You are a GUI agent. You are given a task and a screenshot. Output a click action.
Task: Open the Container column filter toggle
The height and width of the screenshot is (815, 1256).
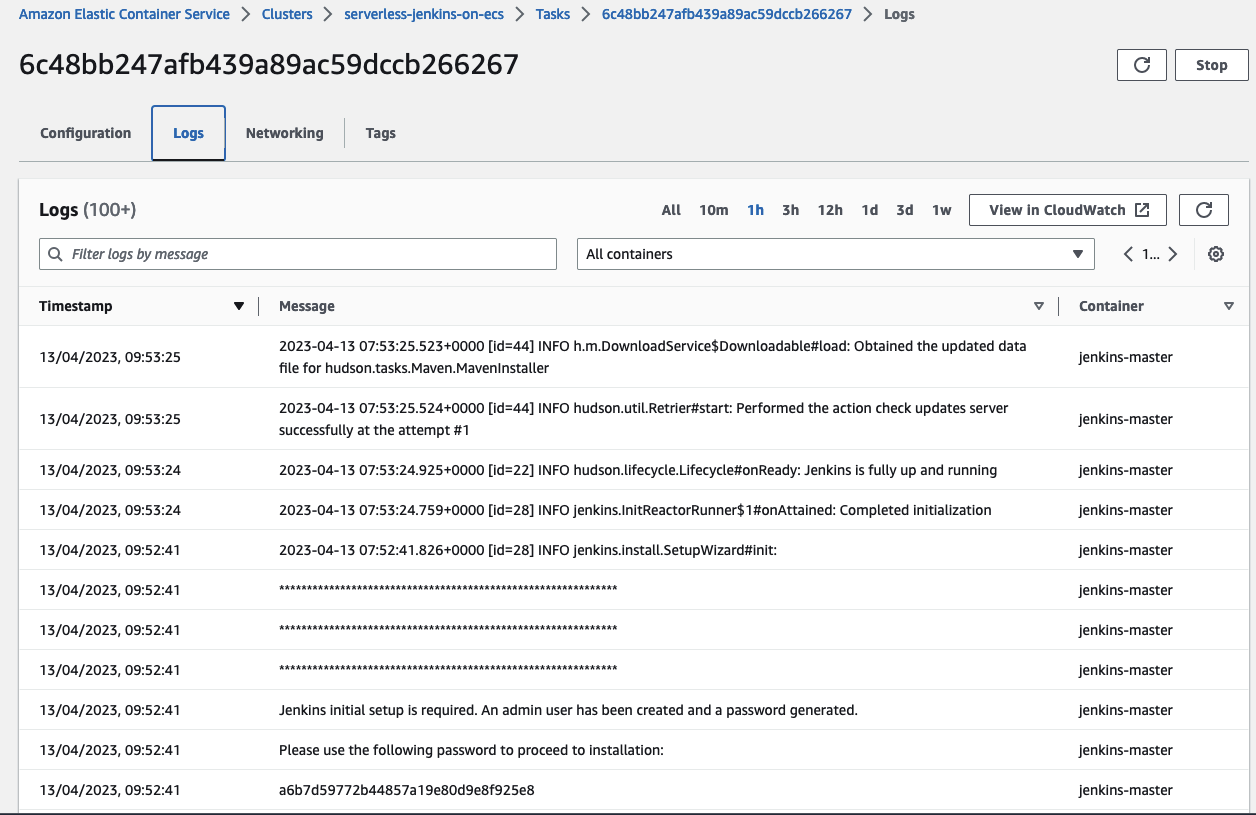[x=1229, y=306]
